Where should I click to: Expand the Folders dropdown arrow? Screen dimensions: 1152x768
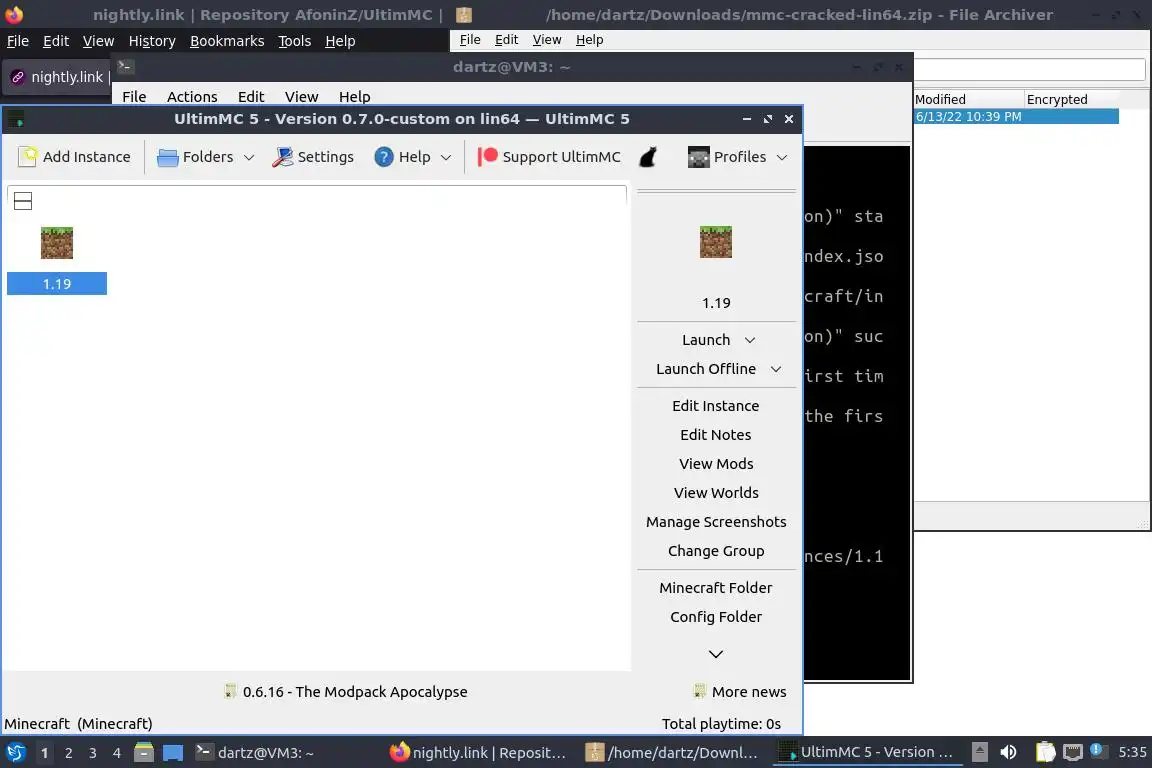[249, 157]
